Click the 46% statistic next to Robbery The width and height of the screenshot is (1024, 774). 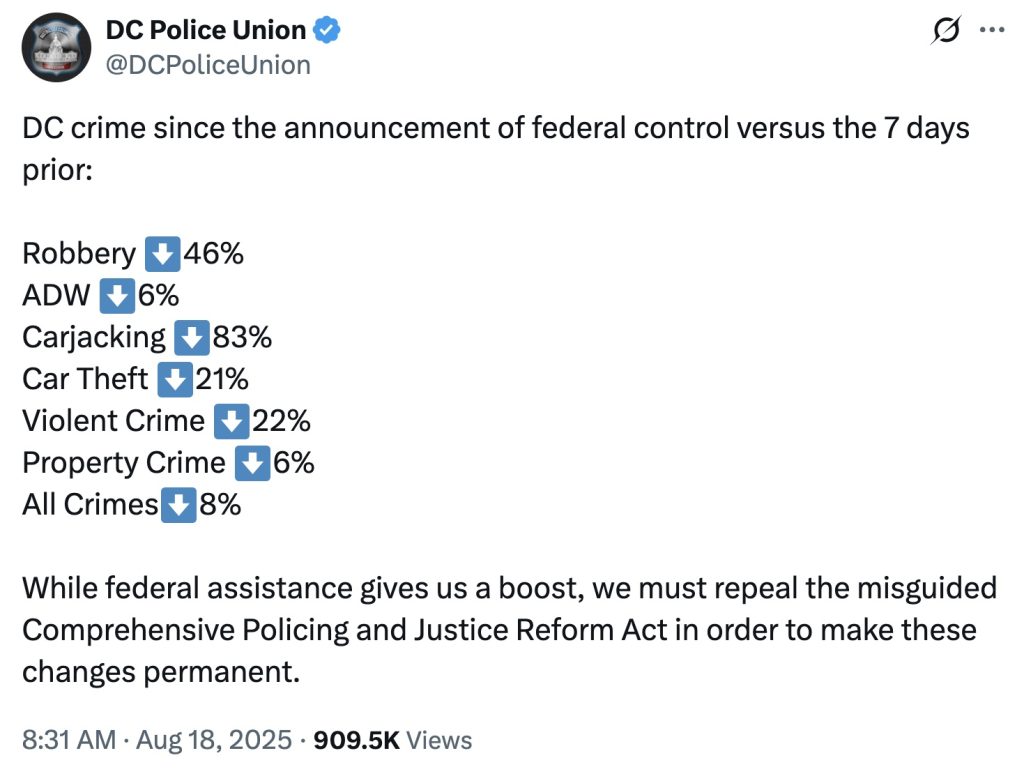pyautogui.click(x=214, y=255)
